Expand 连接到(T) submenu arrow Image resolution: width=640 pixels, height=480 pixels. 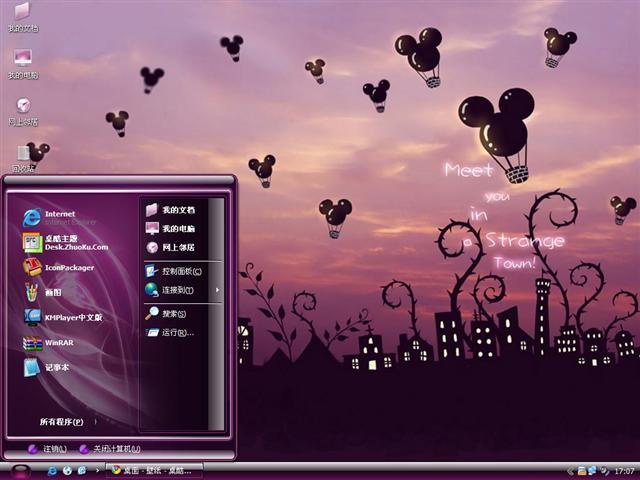click(218, 290)
